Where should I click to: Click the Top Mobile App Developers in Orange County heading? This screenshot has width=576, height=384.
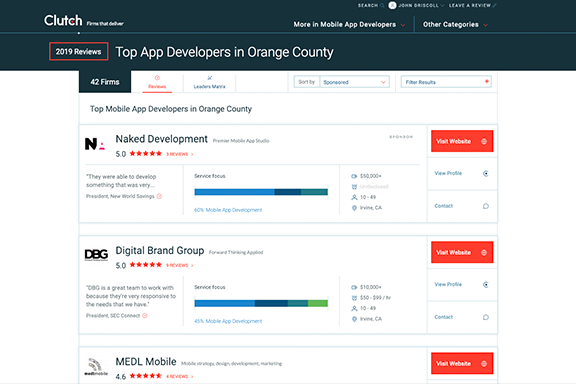coord(171,109)
